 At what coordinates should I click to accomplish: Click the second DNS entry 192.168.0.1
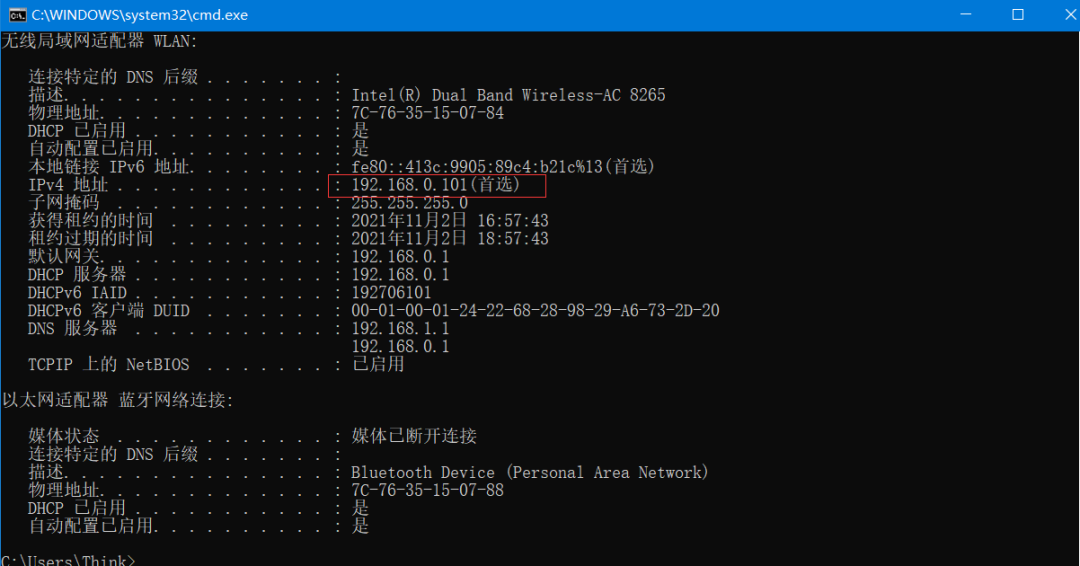coord(400,346)
